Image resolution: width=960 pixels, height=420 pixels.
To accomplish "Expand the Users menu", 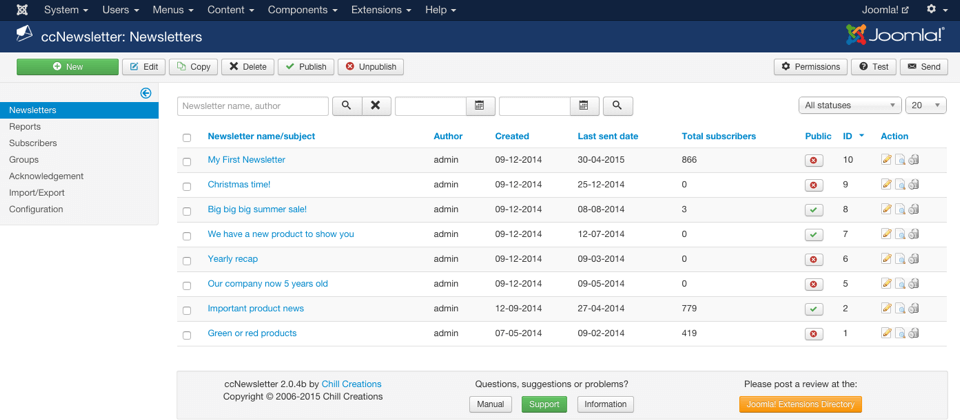I will (121, 10).
